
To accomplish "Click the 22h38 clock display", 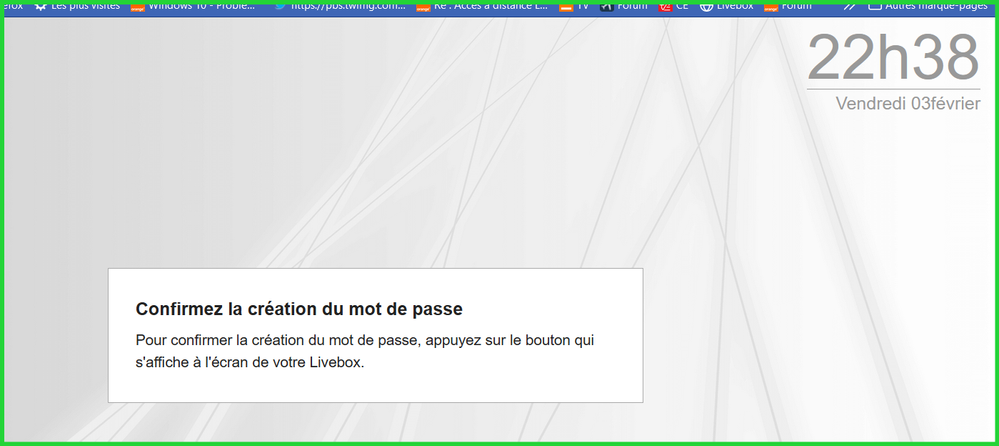I will point(893,57).
